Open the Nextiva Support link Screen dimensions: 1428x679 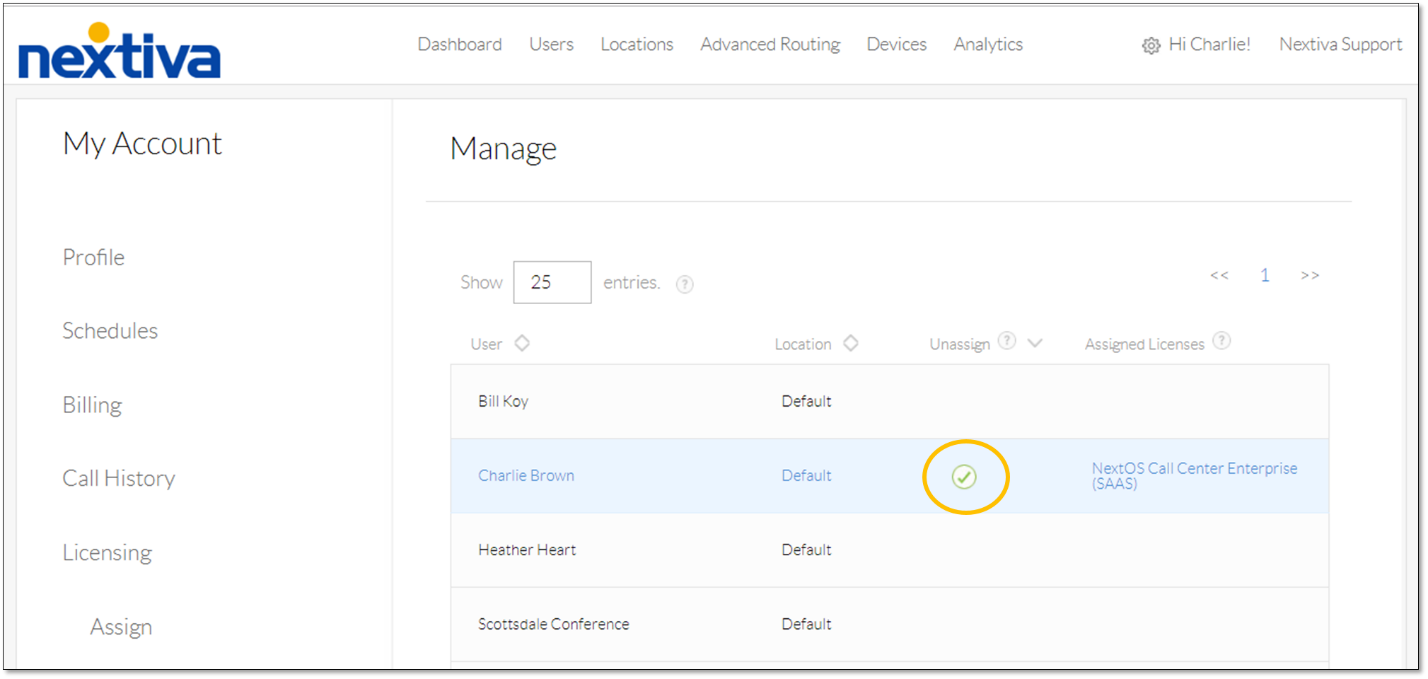(x=1341, y=44)
